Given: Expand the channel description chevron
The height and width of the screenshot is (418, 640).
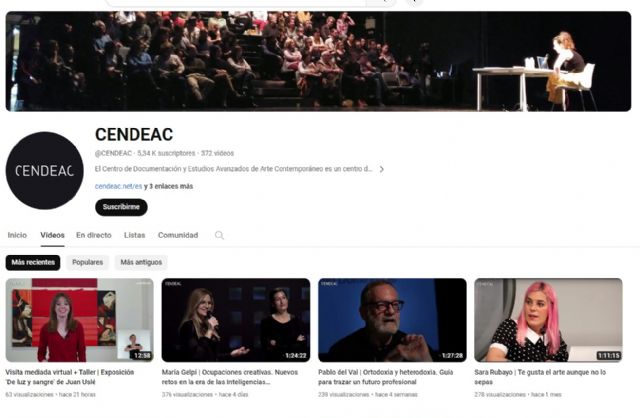Looking at the screenshot, I should tap(382, 169).
